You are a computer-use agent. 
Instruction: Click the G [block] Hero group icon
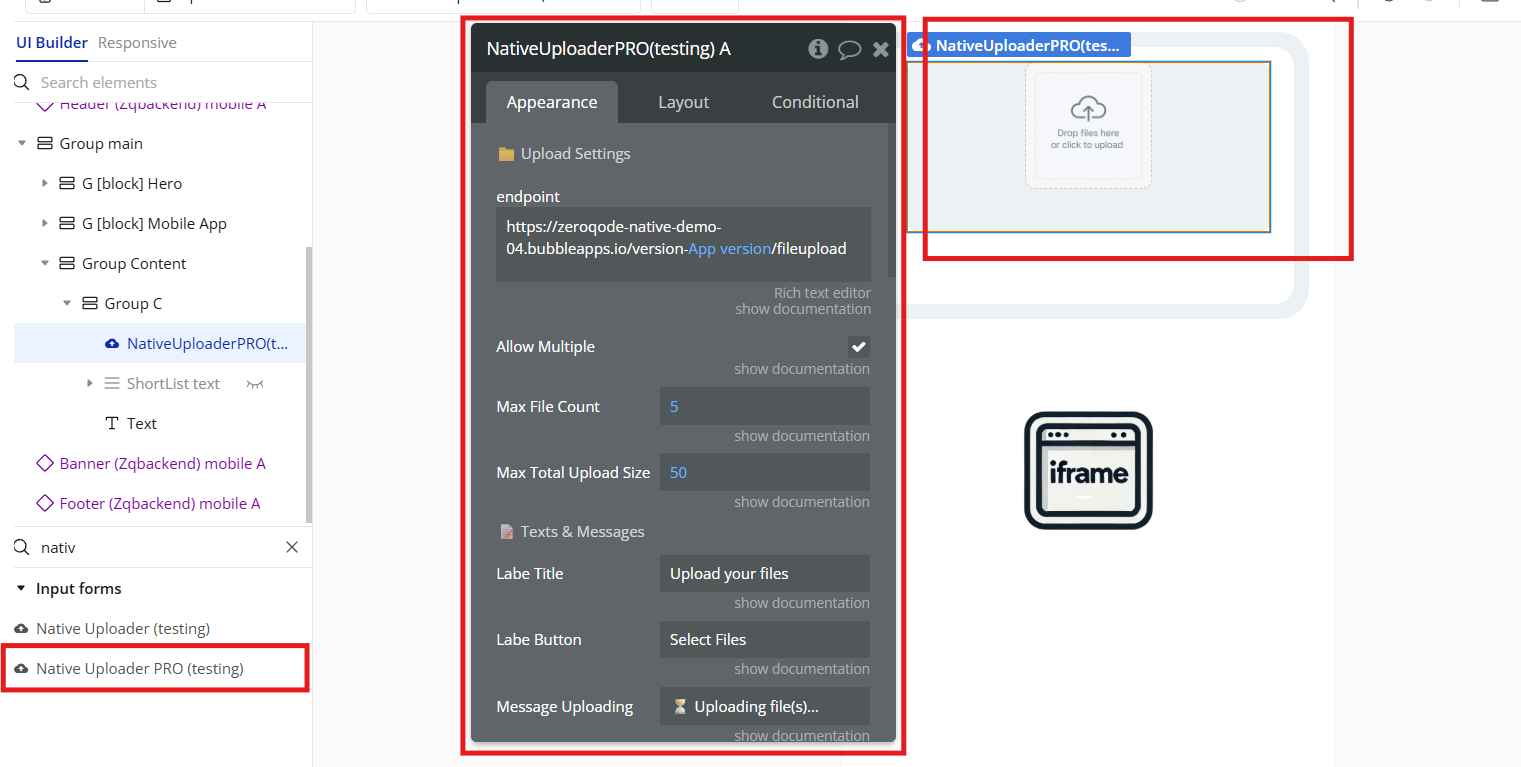[67, 183]
